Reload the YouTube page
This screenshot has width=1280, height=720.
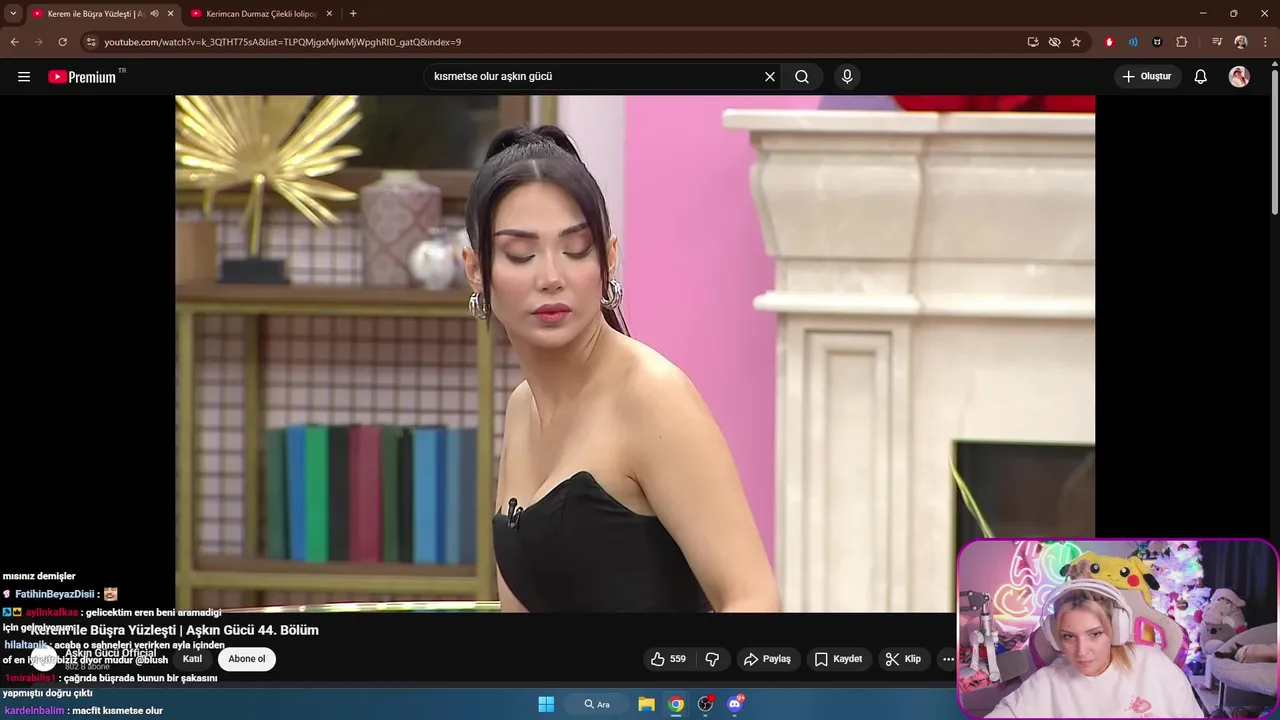(x=62, y=42)
